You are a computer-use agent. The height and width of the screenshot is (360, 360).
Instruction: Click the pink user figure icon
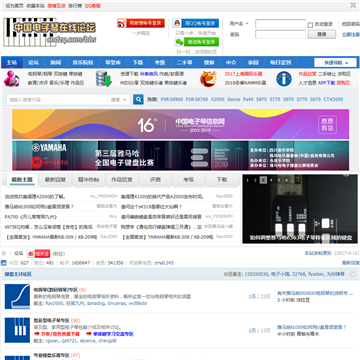[x=11, y=79]
